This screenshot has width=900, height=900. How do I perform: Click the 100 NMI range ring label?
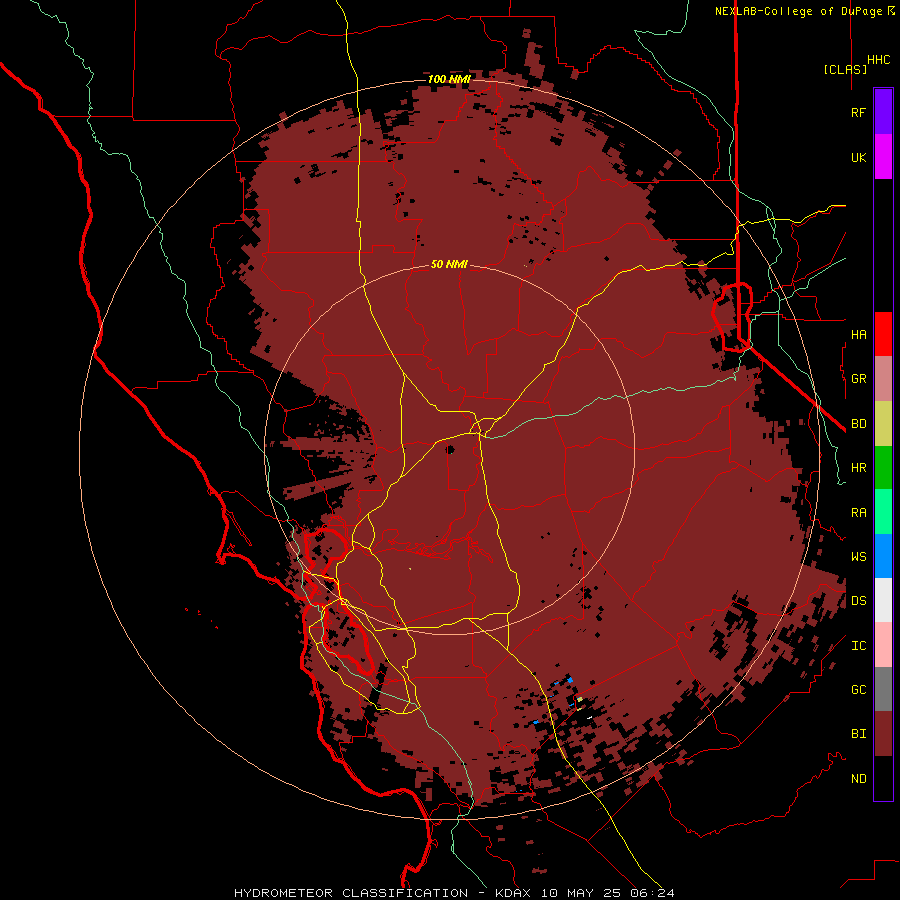point(449,79)
